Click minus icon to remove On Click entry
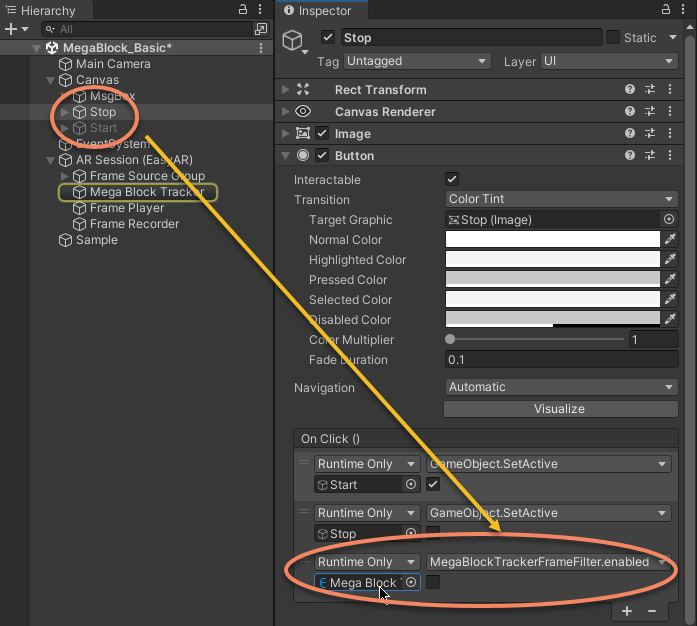Screen dimensions: 697x626 [652, 610]
